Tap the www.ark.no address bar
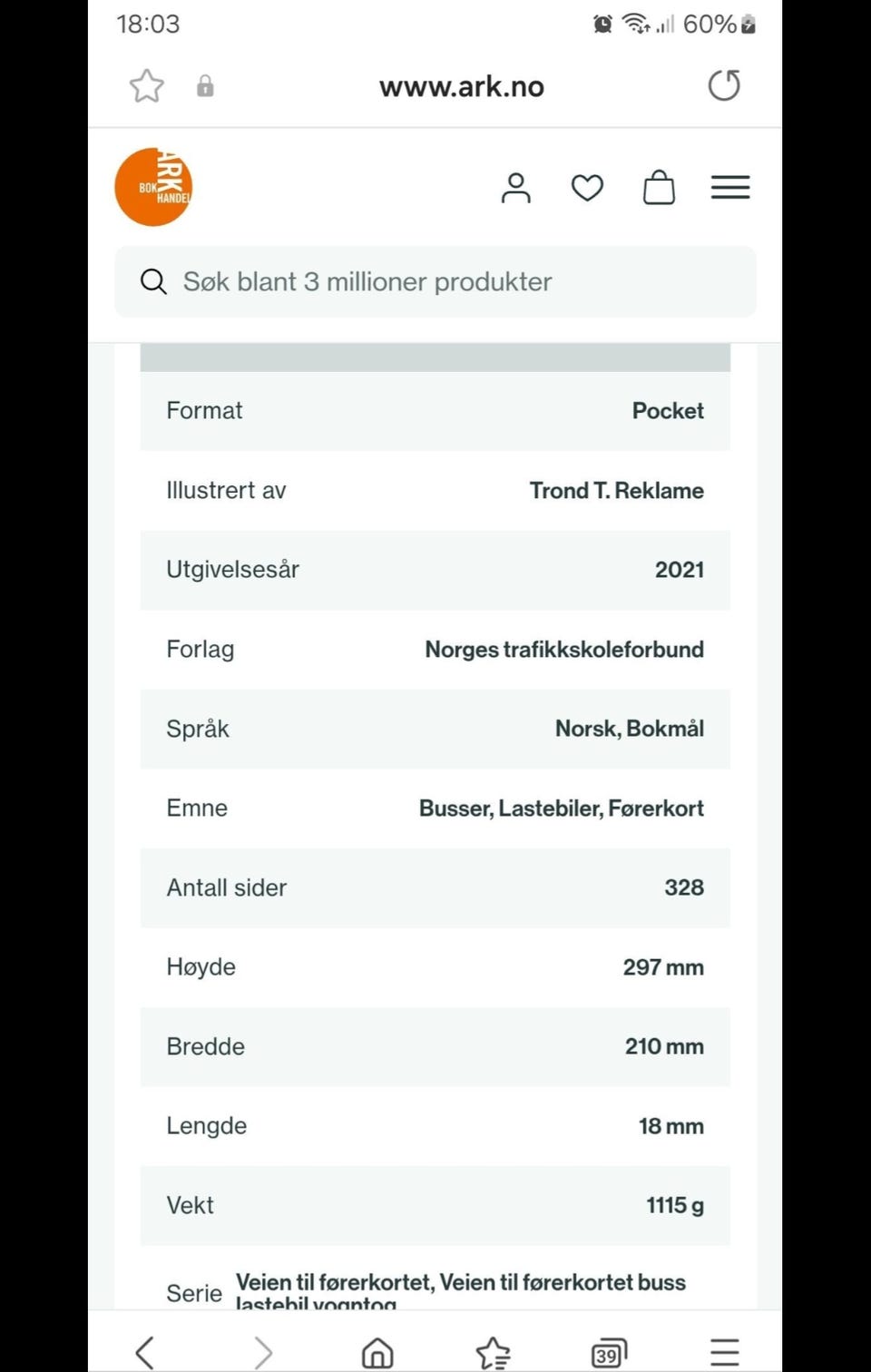This screenshot has height=1372, width=871. 461,86
